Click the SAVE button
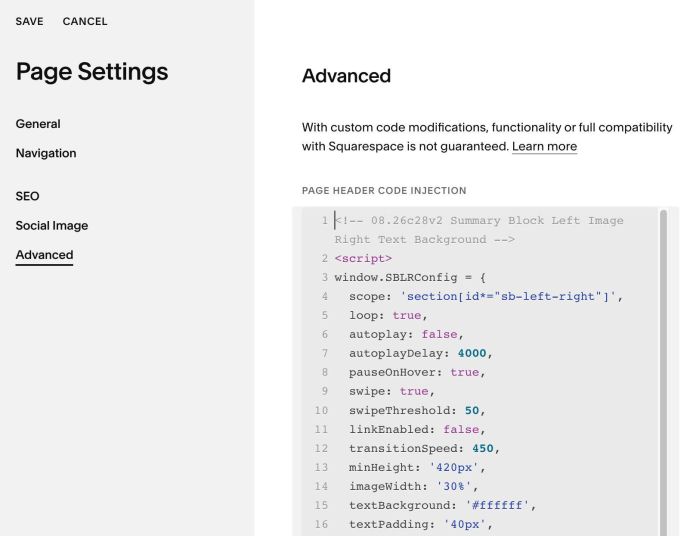Image resolution: width=700 pixels, height=536 pixels. 29,21
